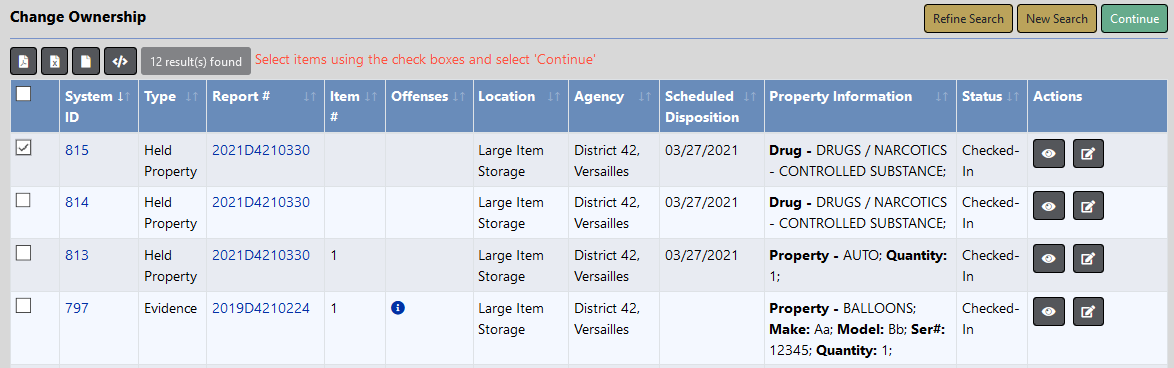Click the blank document export icon
1174x368 pixels.
86,61
